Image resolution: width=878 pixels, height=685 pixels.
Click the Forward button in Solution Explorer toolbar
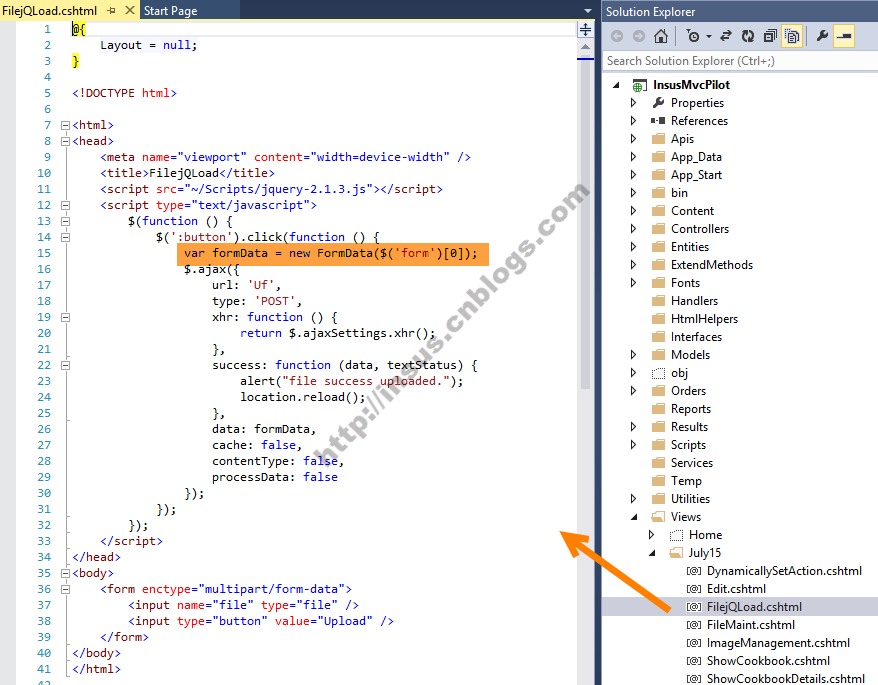tap(638, 36)
